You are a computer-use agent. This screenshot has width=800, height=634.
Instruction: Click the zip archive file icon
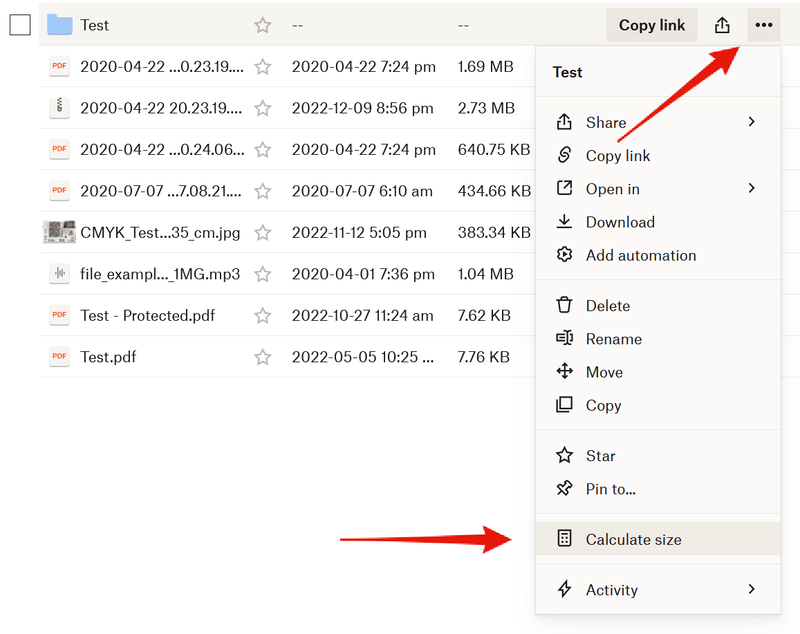(60, 108)
